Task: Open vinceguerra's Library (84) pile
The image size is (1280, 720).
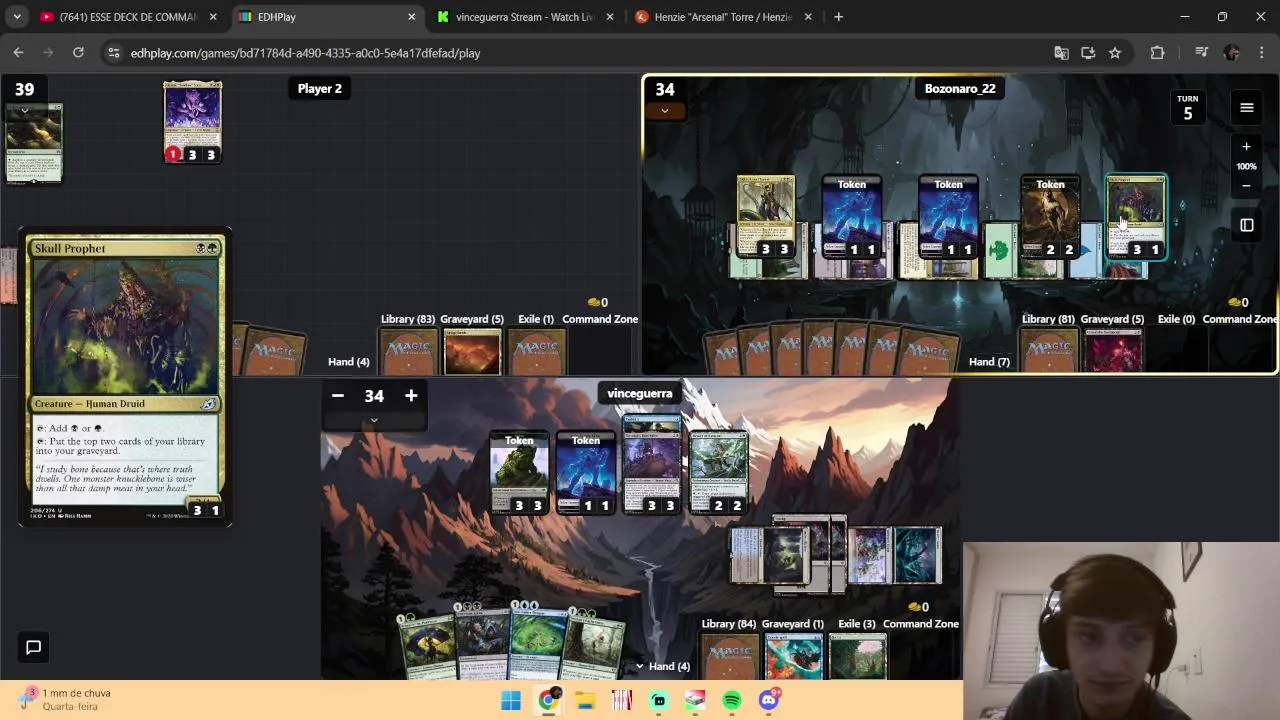Action: [728, 655]
